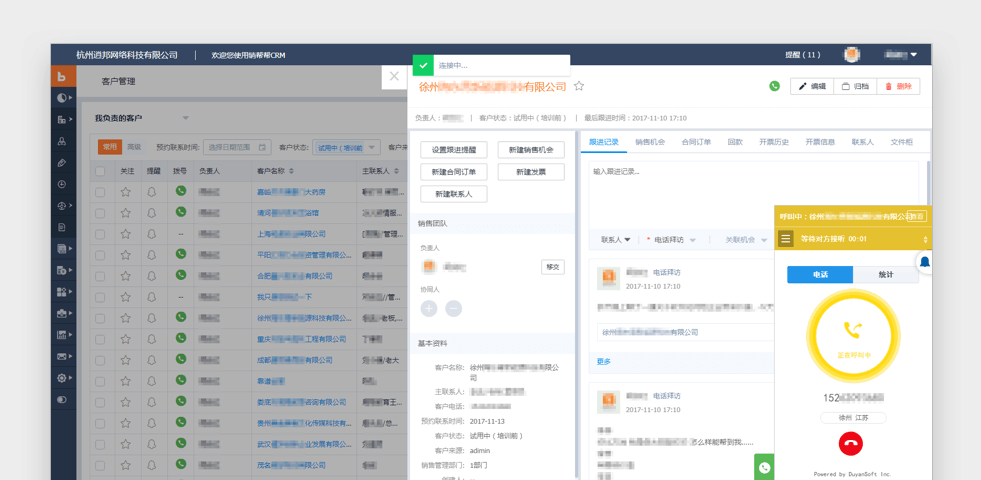Viewport: 981px width, 480px height.
Task: Open the 客户状态 filter dropdown
Action: (x=345, y=147)
